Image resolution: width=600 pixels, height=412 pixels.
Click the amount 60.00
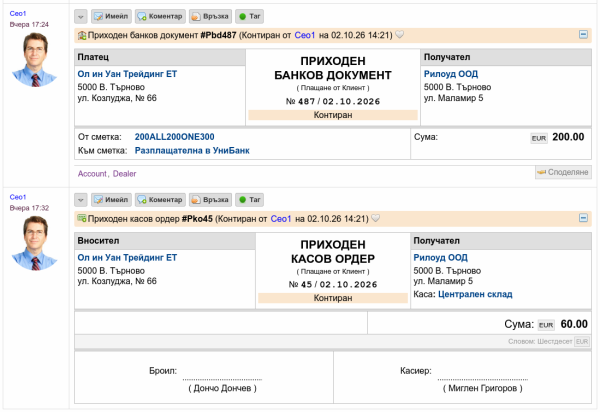[574, 324]
